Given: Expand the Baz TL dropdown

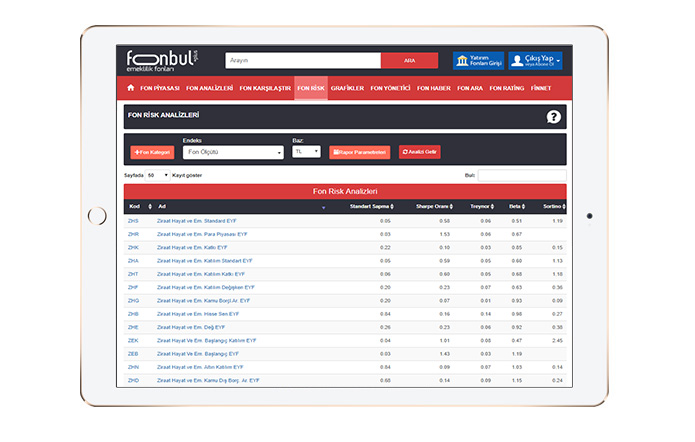Looking at the screenshot, I should pyautogui.click(x=306, y=152).
